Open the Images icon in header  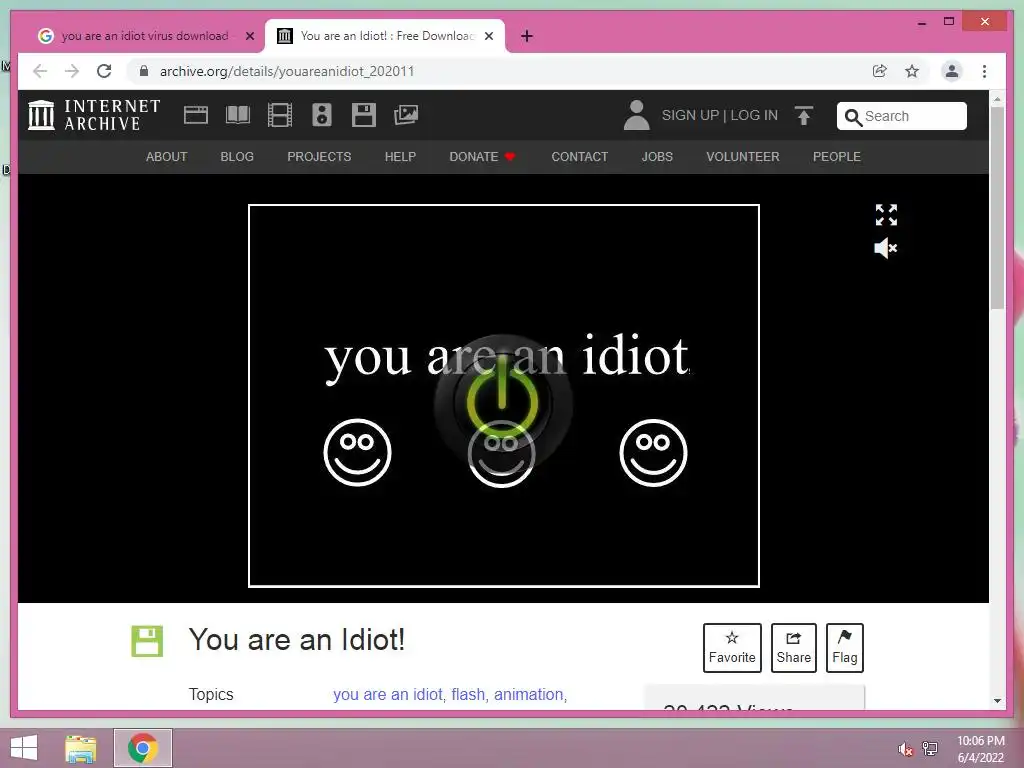click(x=406, y=115)
